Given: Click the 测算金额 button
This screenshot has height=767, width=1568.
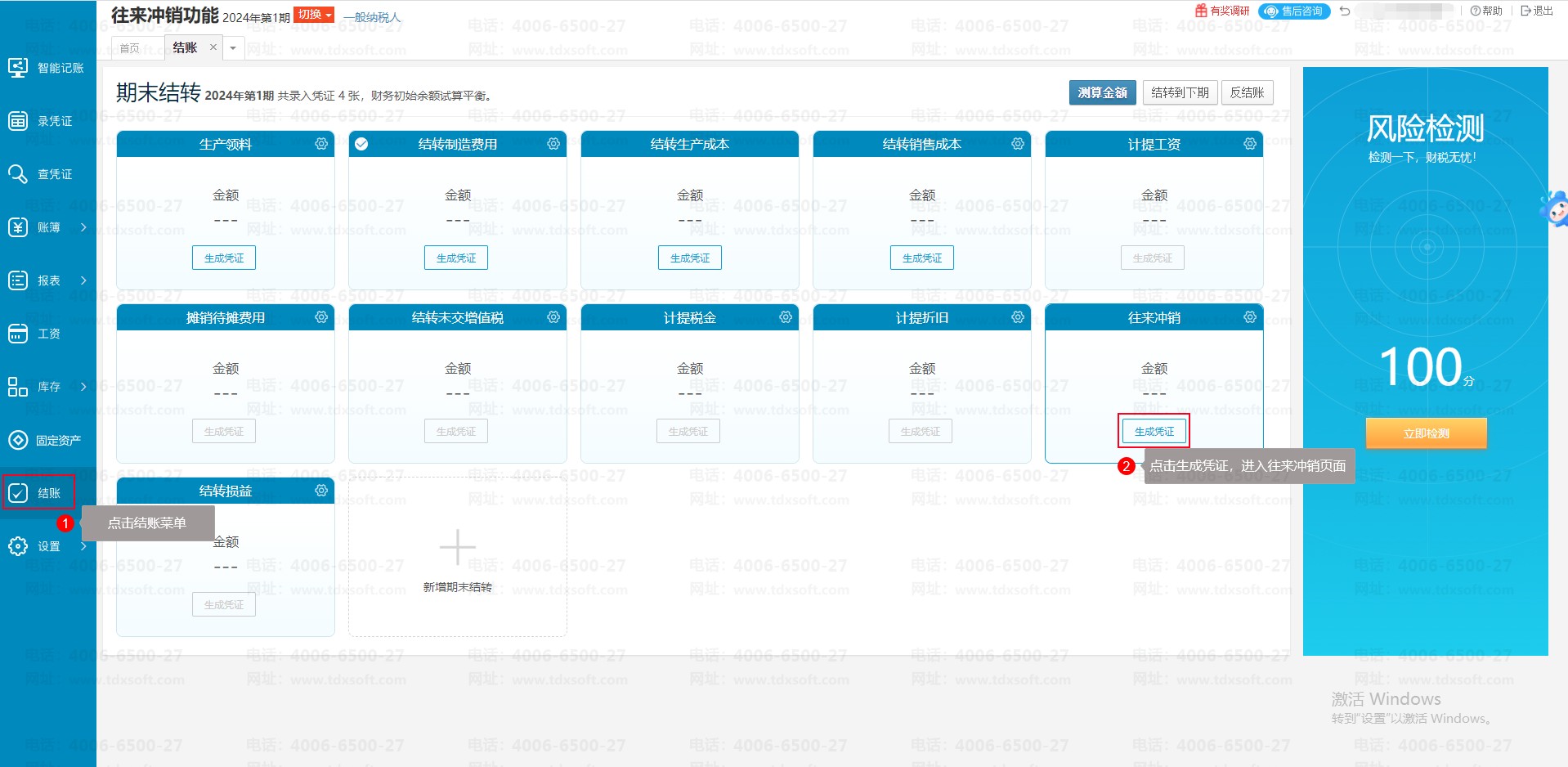Looking at the screenshot, I should coord(1102,92).
